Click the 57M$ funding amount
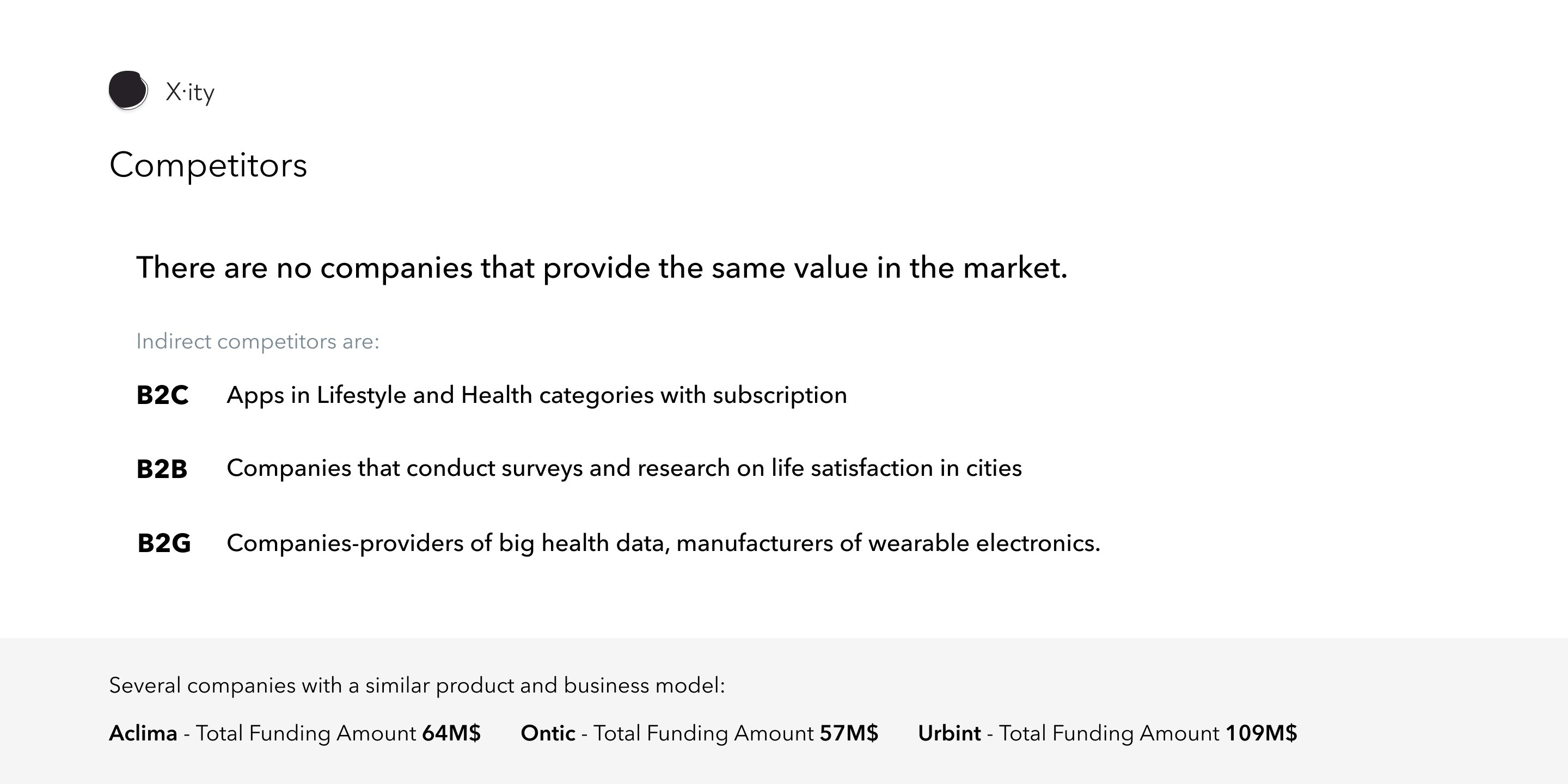Image resolution: width=1568 pixels, height=784 pixels. click(x=849, y=733)
